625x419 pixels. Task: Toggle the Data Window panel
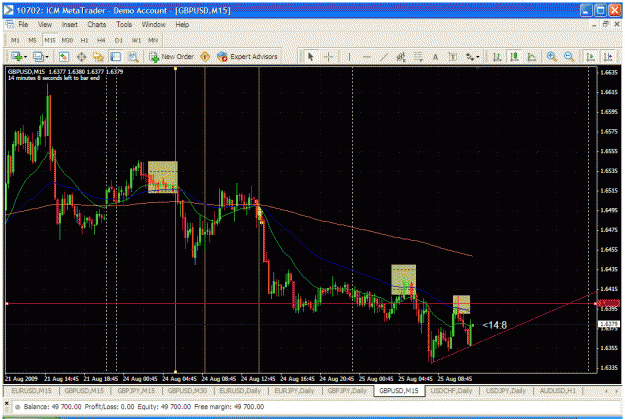point(81,57)
